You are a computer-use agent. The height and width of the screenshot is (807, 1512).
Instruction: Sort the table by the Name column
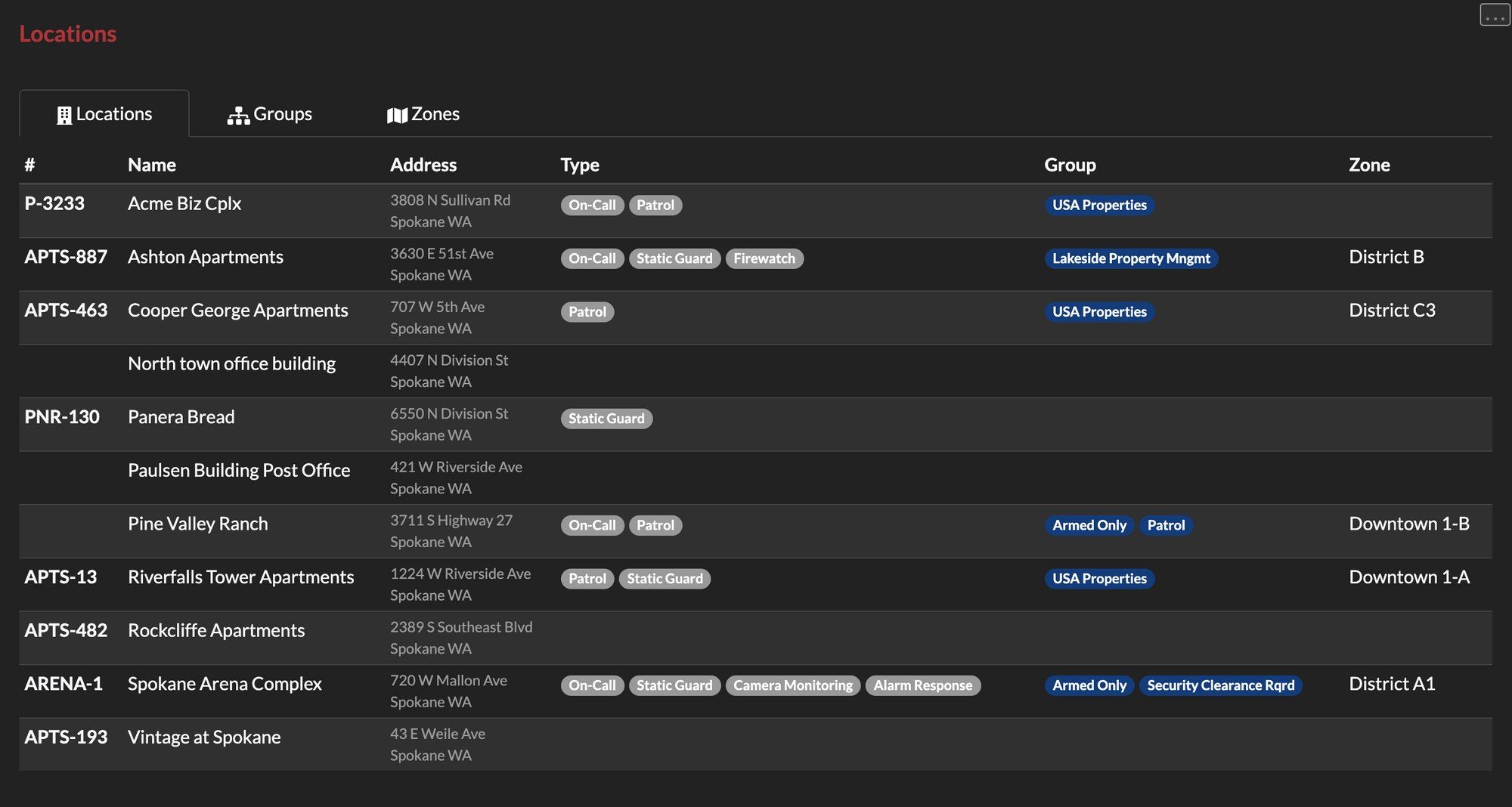(151, 164)
